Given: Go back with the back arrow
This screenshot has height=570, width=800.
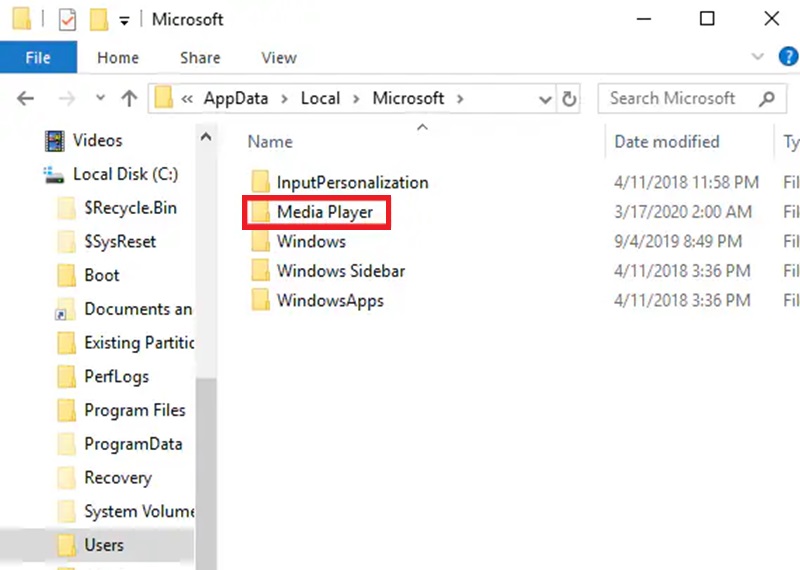Looking at the screenshot, I should tap(25, 98).
